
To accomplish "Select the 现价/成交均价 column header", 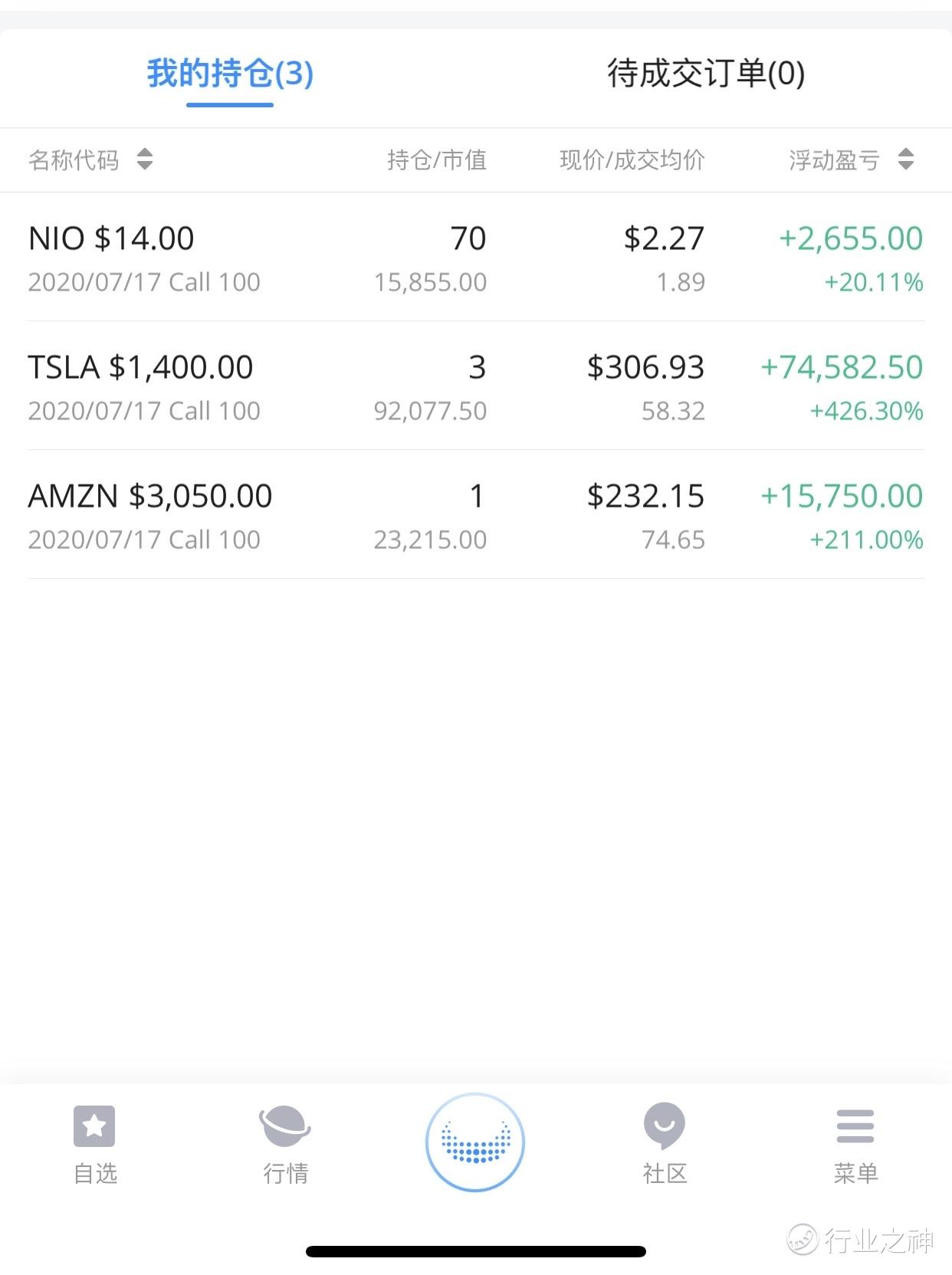I will 632,160.
